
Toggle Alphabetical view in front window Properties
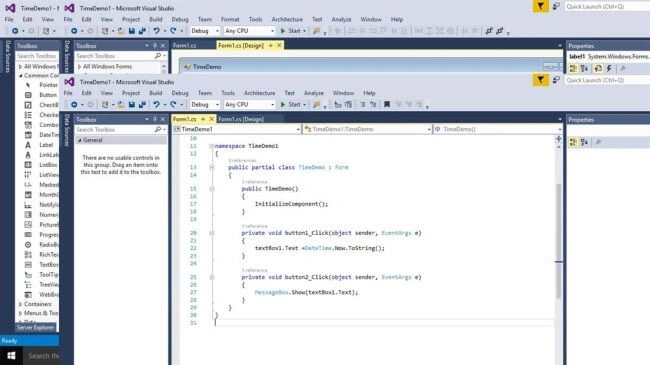585,142
